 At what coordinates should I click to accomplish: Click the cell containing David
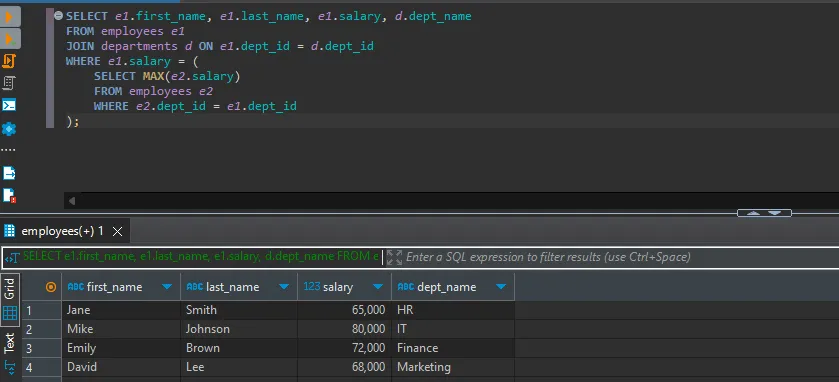pos(121,368)
